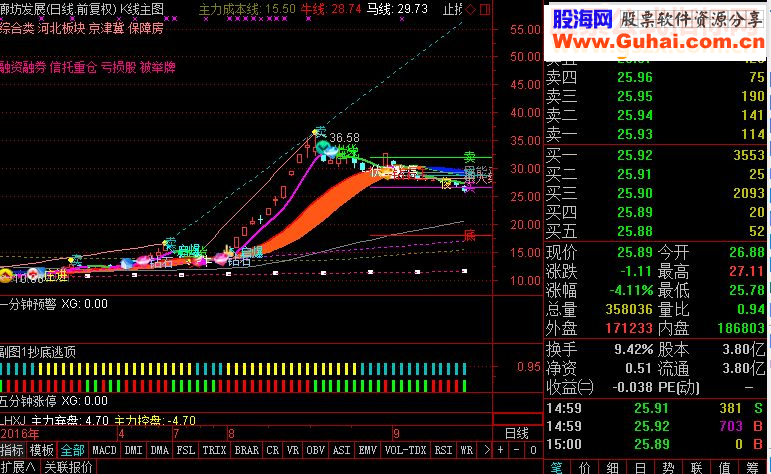
Task: Select the 价 tab in quote panel
Action: click(584, 468)
